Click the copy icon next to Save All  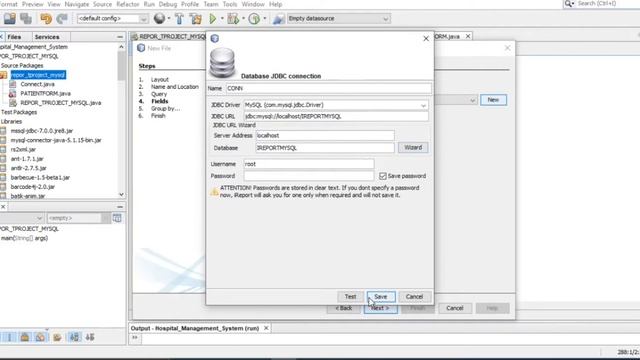[x=26, y=18]
